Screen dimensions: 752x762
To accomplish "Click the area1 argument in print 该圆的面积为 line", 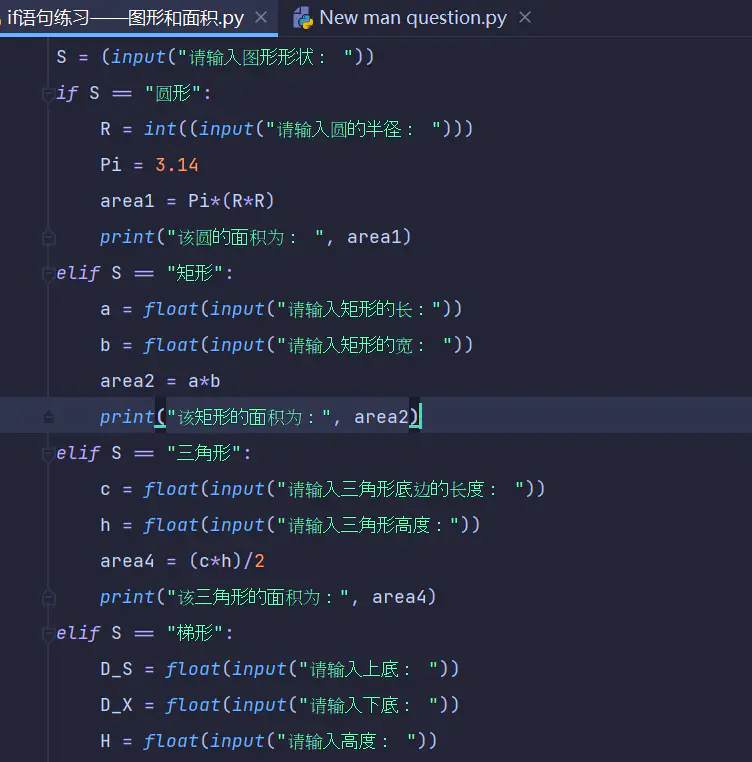I will click(374, 237).
